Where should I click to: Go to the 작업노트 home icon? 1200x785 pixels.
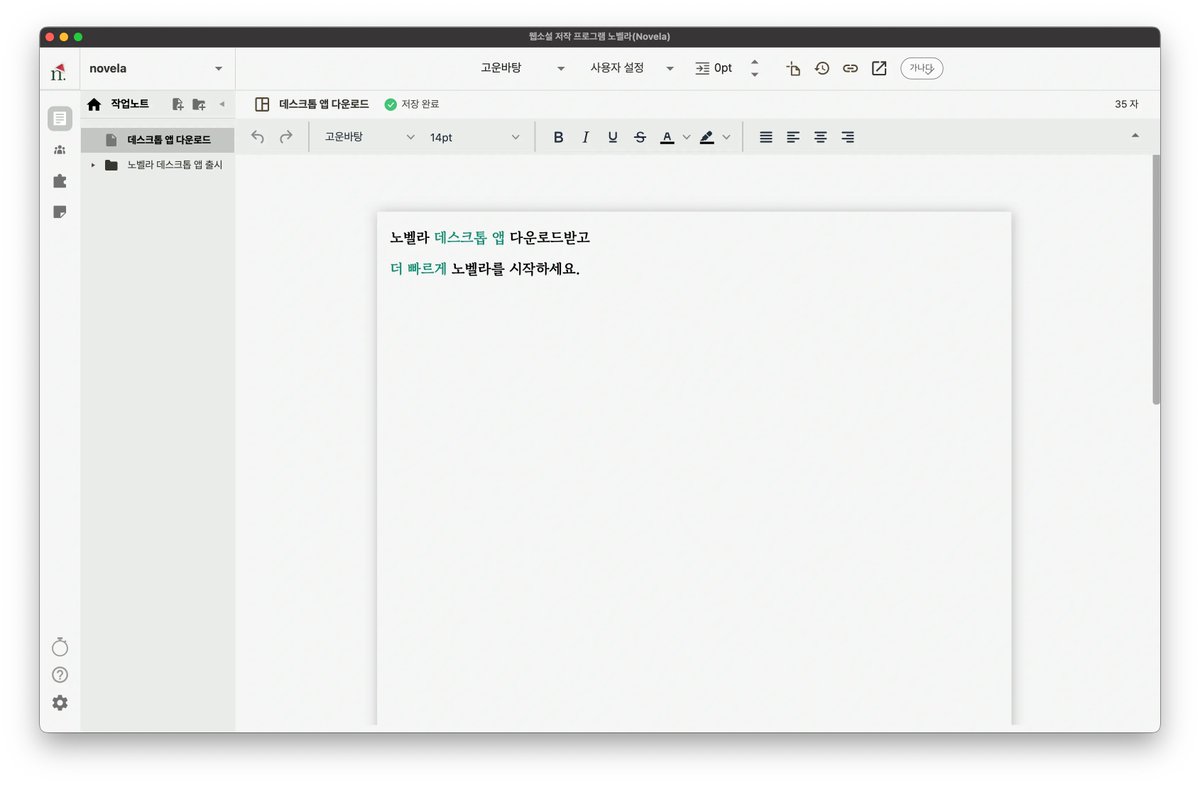point(94,104)
